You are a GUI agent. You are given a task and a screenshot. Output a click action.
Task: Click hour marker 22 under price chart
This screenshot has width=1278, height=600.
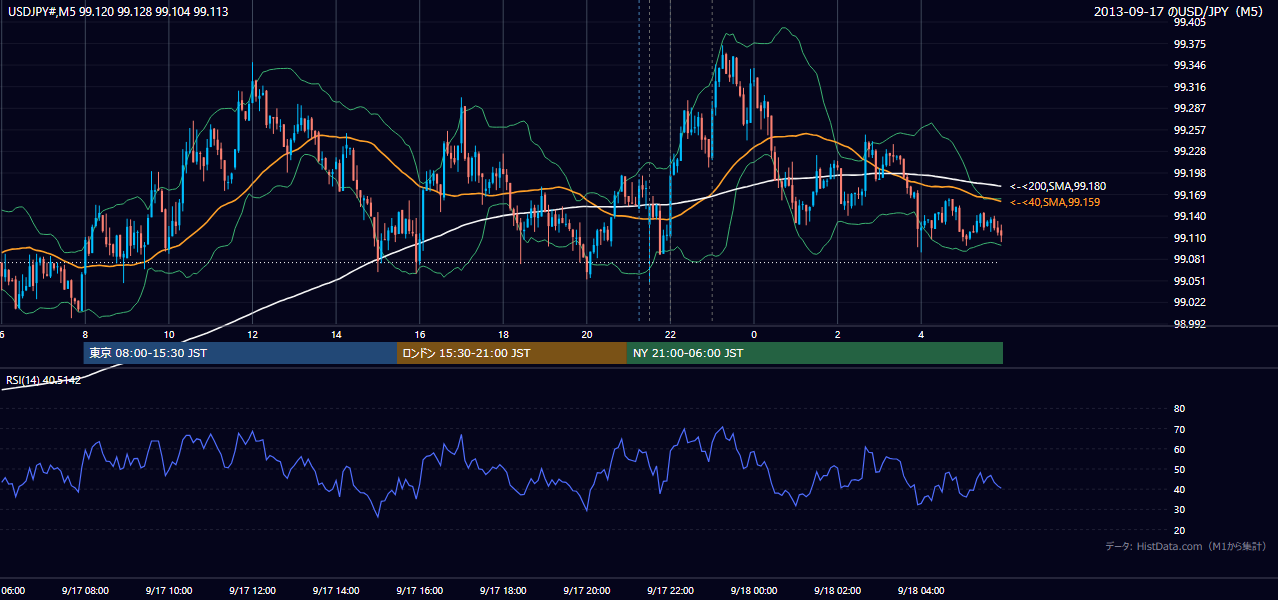point(671,334)
